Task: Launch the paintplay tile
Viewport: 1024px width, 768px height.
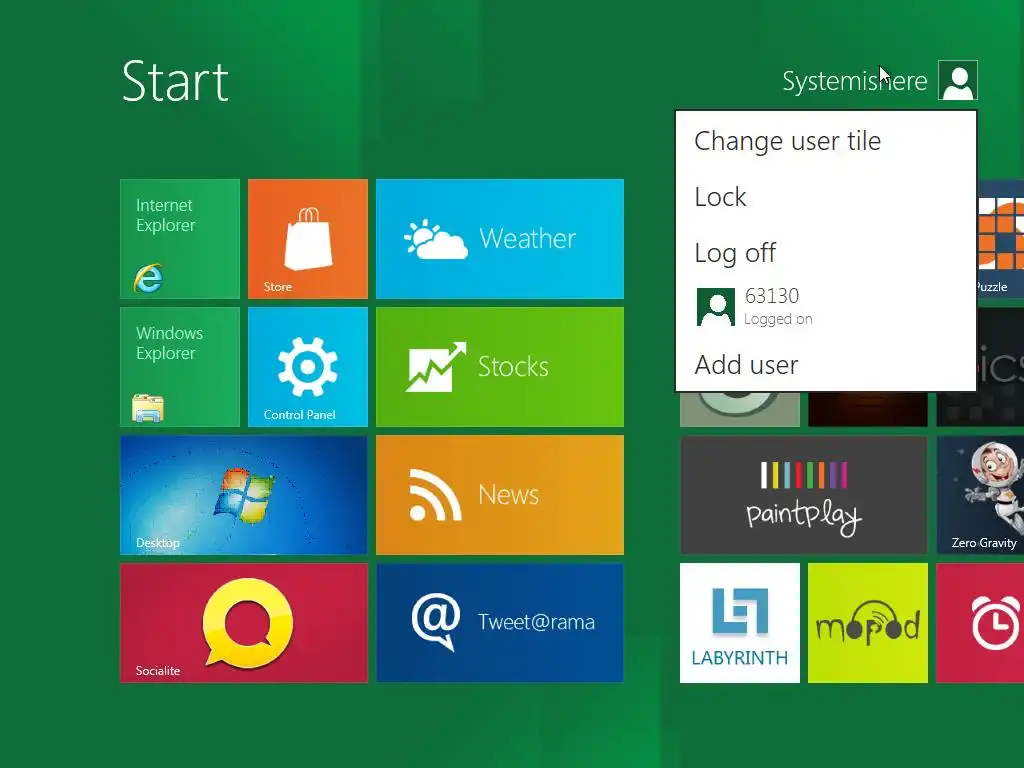Action: [x=803, y=495]
